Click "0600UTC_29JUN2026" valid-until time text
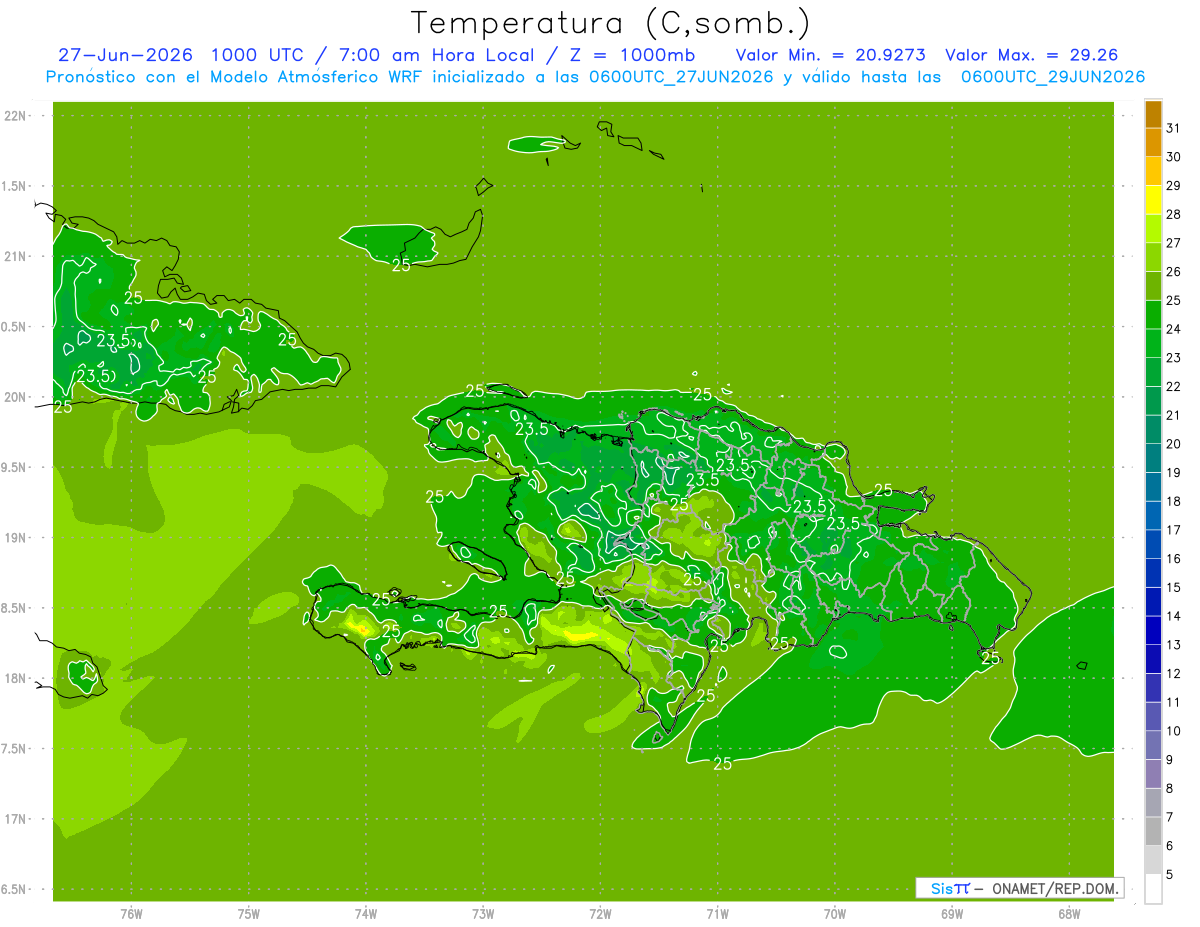Screen dimensions: 1200x927 (x=1054, y=77)
